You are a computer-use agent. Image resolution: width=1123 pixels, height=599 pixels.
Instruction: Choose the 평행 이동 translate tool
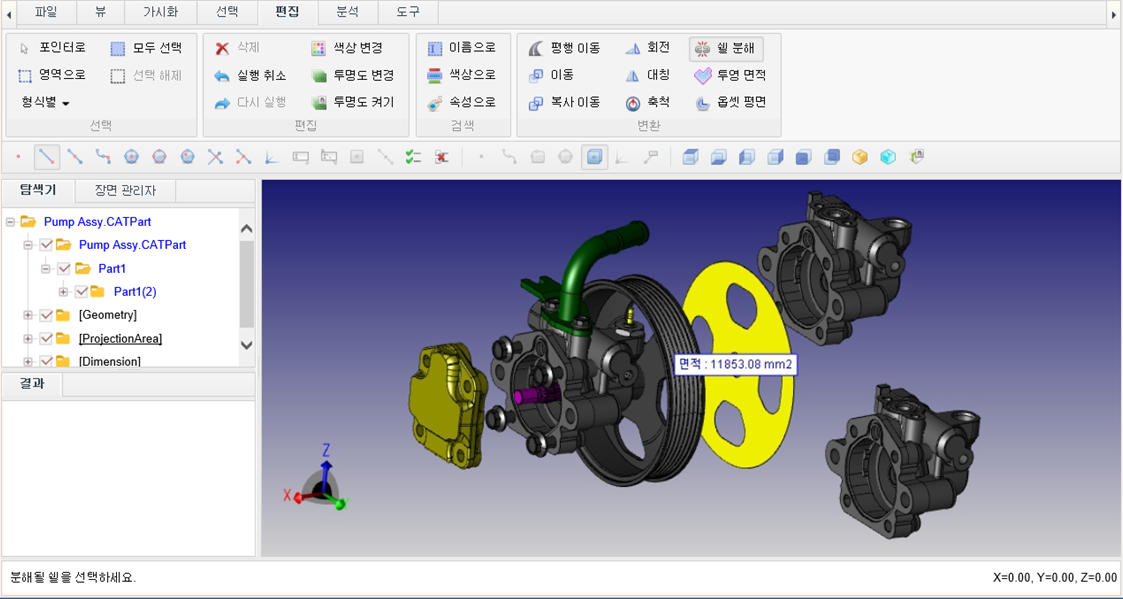(537, 48)
